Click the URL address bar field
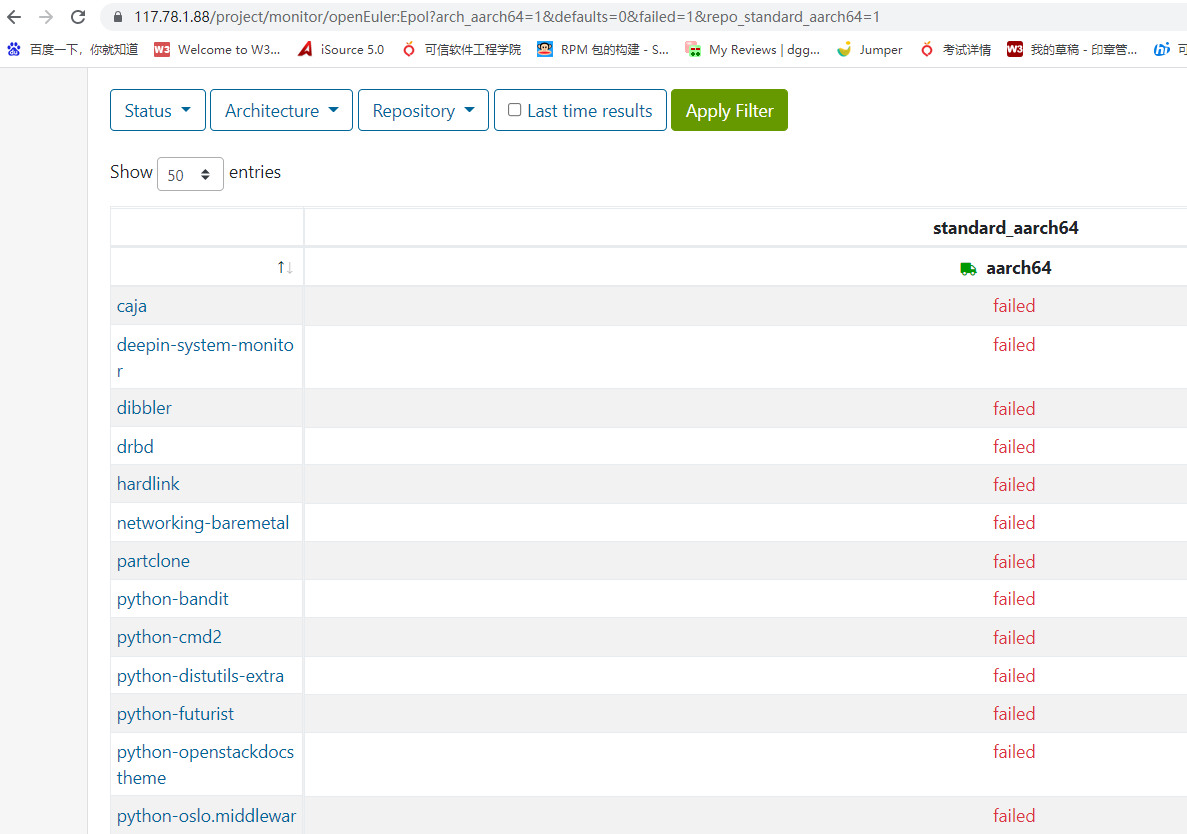 [600, 17]
